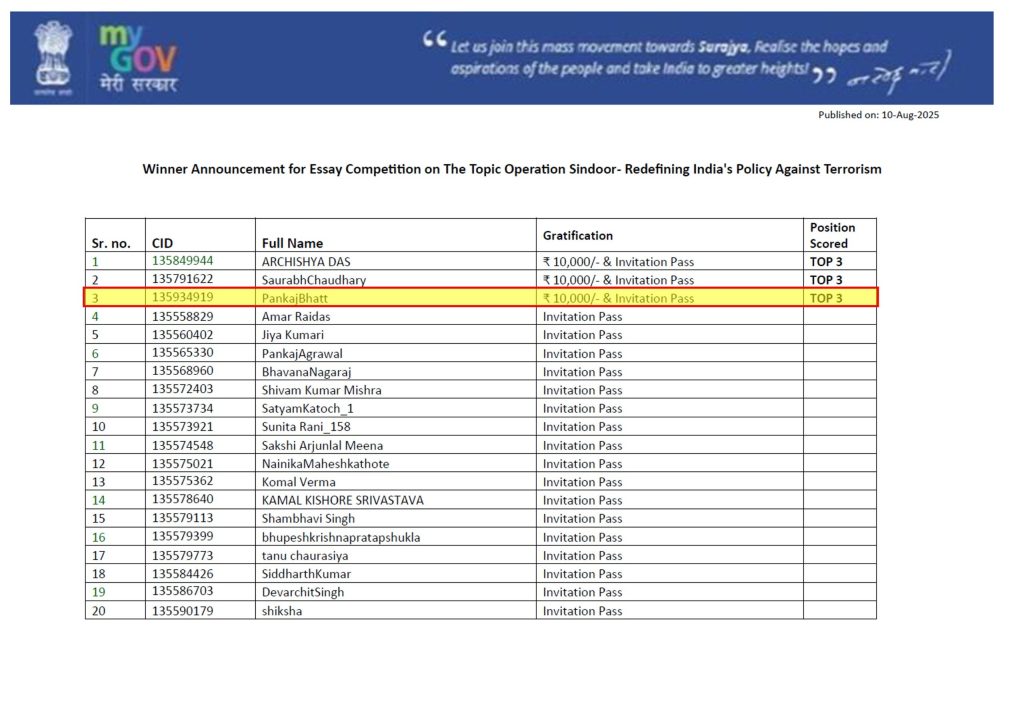The height and width of the screenshot is (724, 1024).
Task: Click CID 135560402
Action: (183, 335)
